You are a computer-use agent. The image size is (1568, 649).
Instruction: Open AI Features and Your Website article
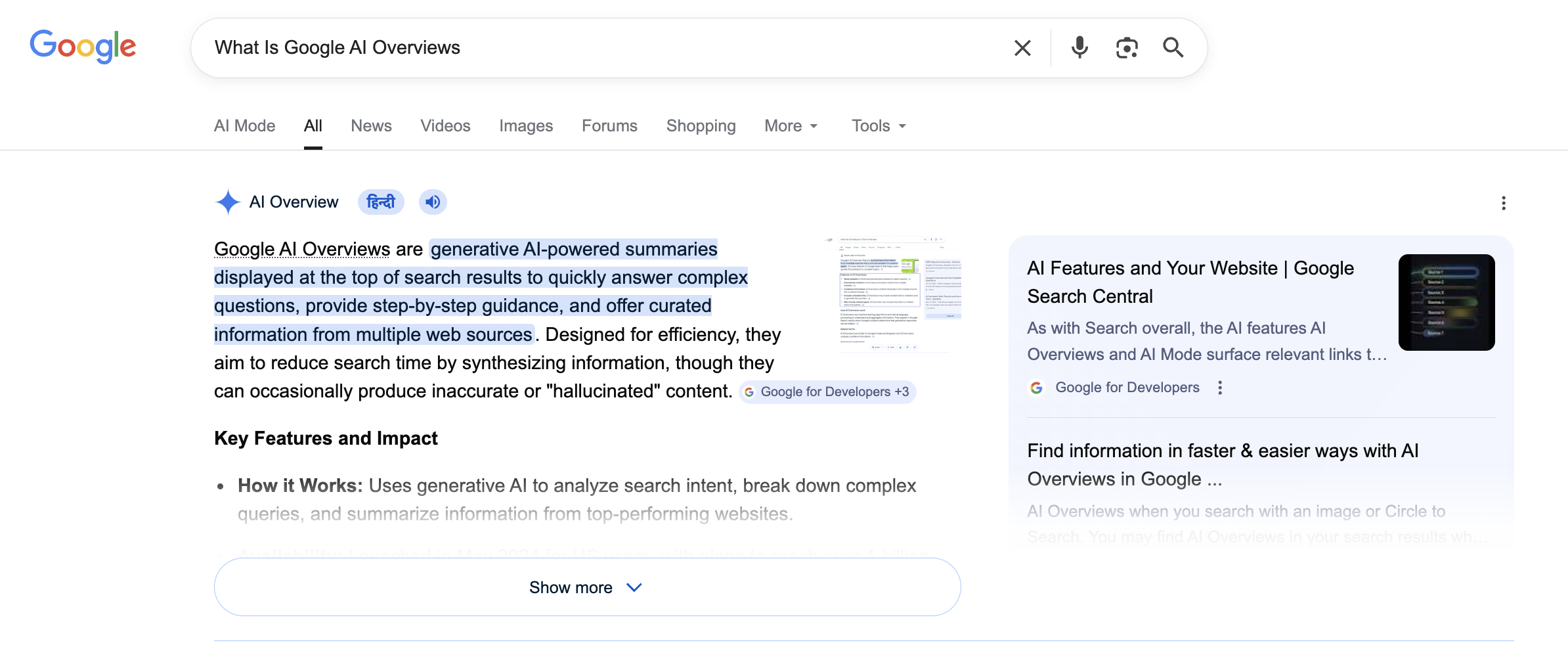(x=1190, y=282)
